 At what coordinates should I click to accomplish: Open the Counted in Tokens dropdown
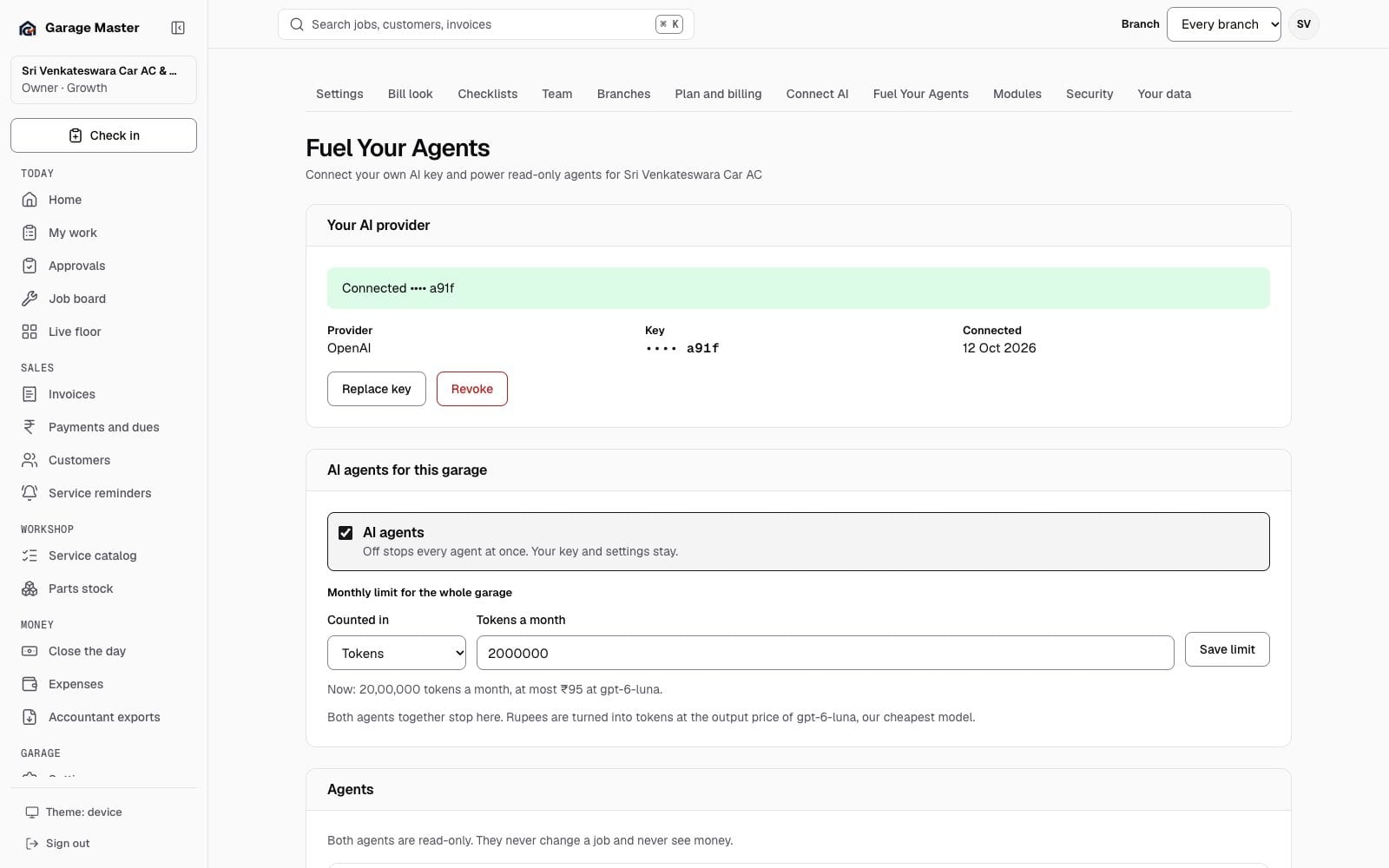pos(397,653)
